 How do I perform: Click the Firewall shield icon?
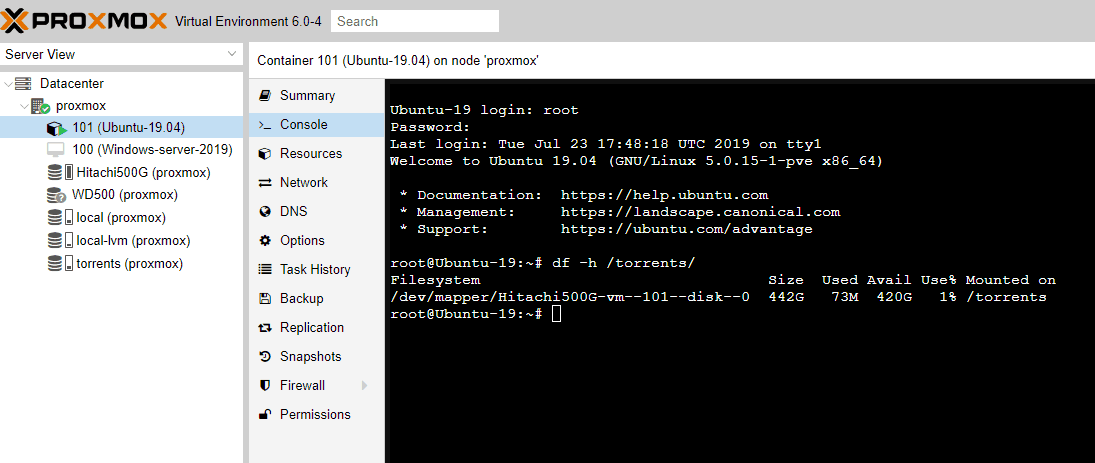pos(265,385)
